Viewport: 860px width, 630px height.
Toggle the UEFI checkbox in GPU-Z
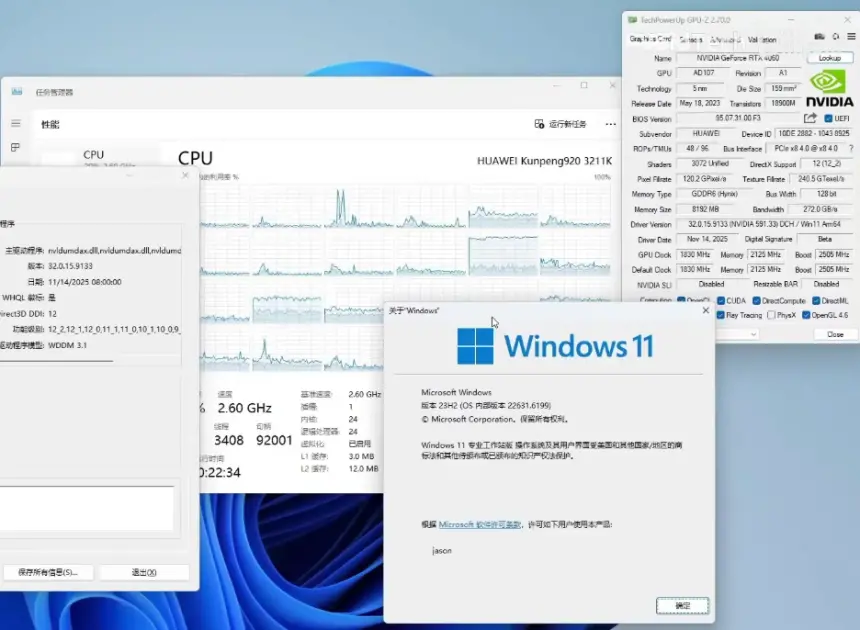(x=828, y=118)
